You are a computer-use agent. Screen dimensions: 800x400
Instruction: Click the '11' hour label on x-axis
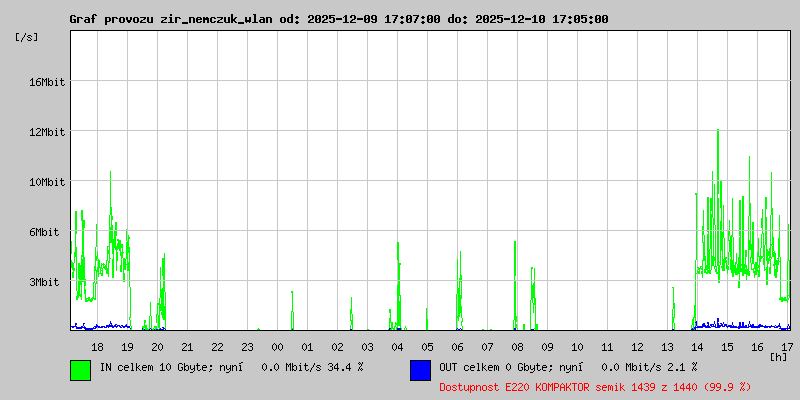[607, 347]
